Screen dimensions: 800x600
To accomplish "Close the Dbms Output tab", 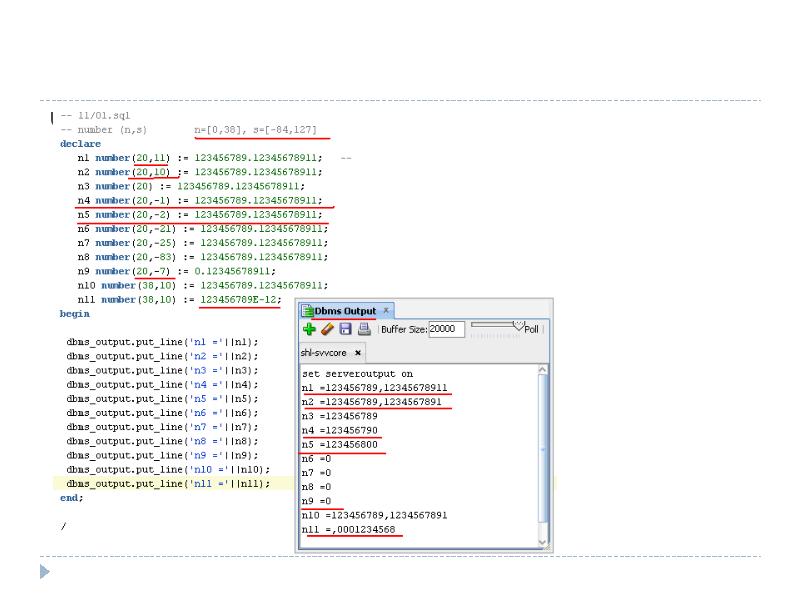I will pos(386,311).
